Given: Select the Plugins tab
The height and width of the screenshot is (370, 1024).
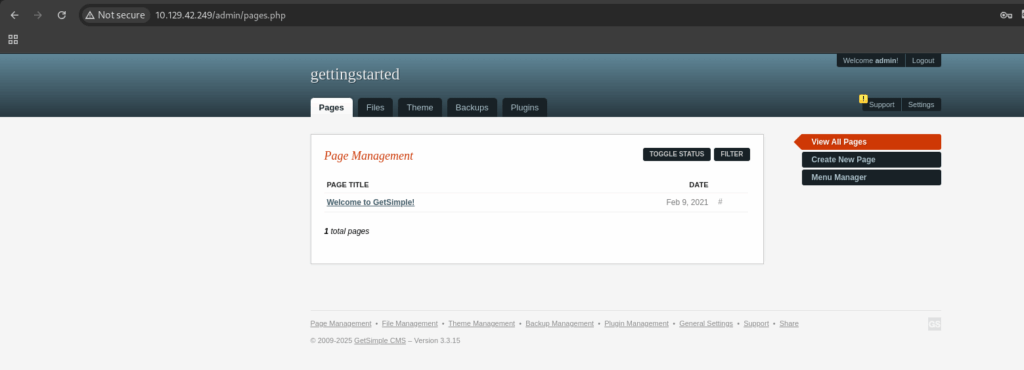Looking at the screenshot, I should pos(524,108).
